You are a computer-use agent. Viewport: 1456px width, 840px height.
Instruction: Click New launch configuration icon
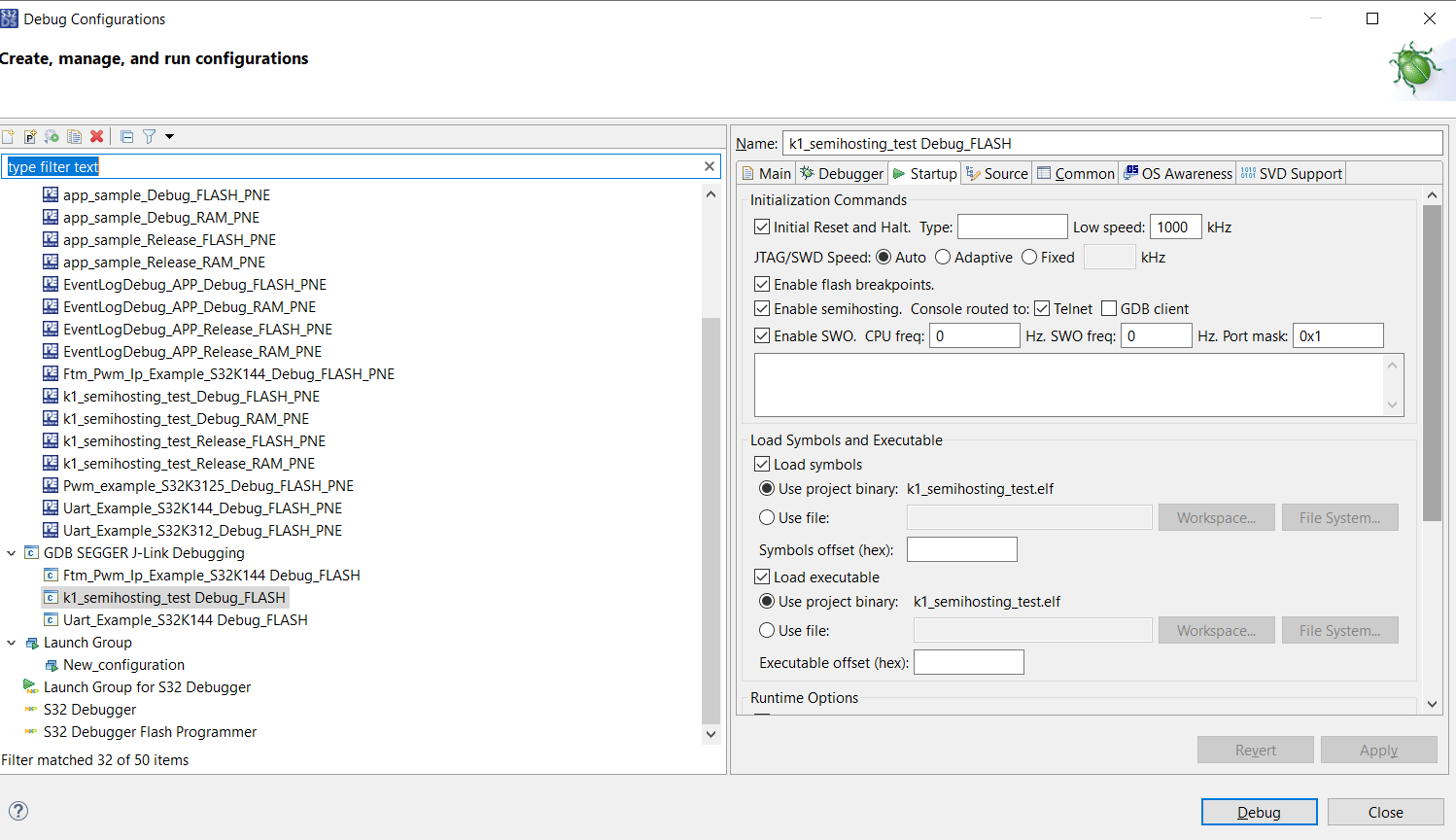tap(9, 137)
